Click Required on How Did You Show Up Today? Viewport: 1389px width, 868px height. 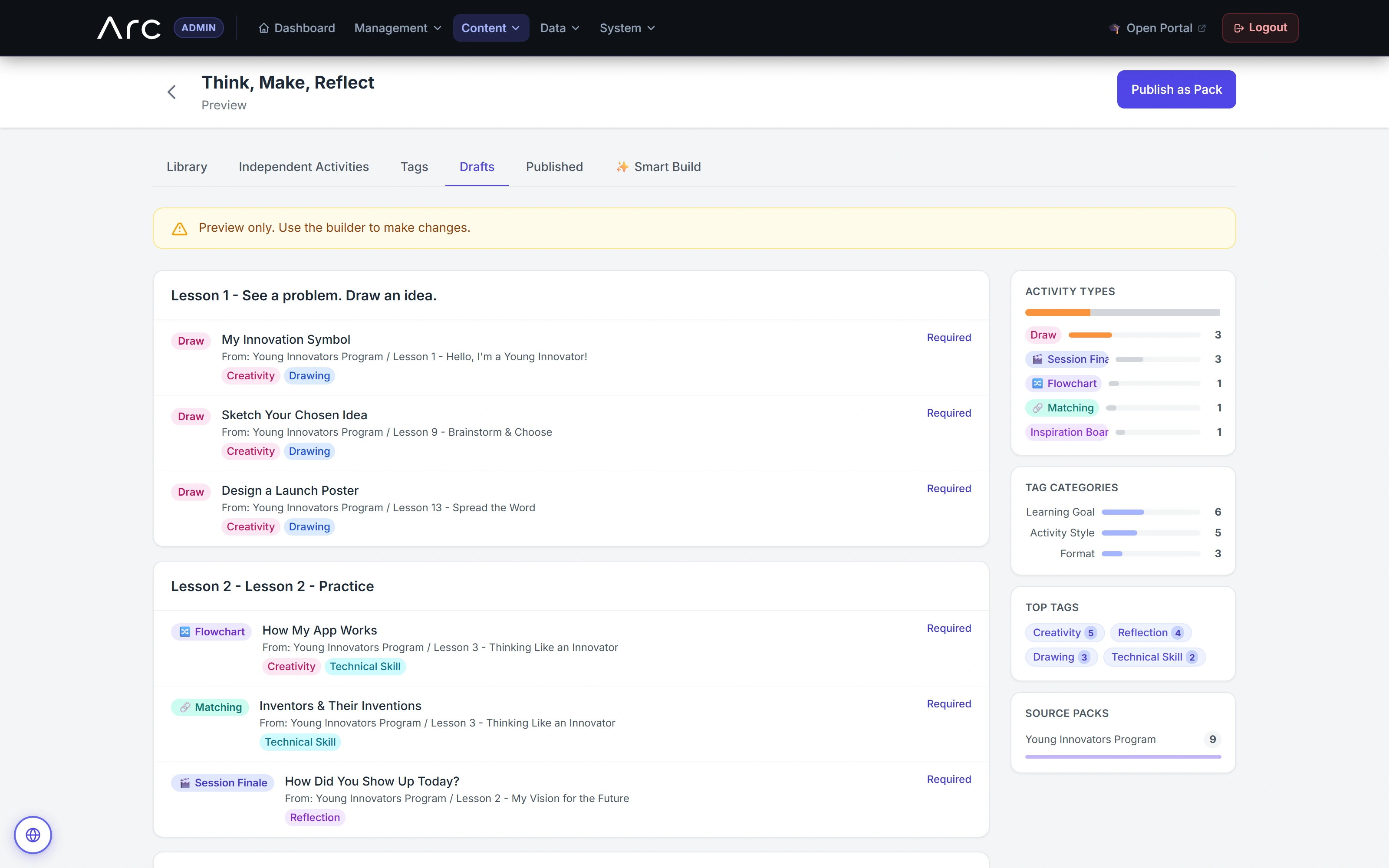coord(949,779)
